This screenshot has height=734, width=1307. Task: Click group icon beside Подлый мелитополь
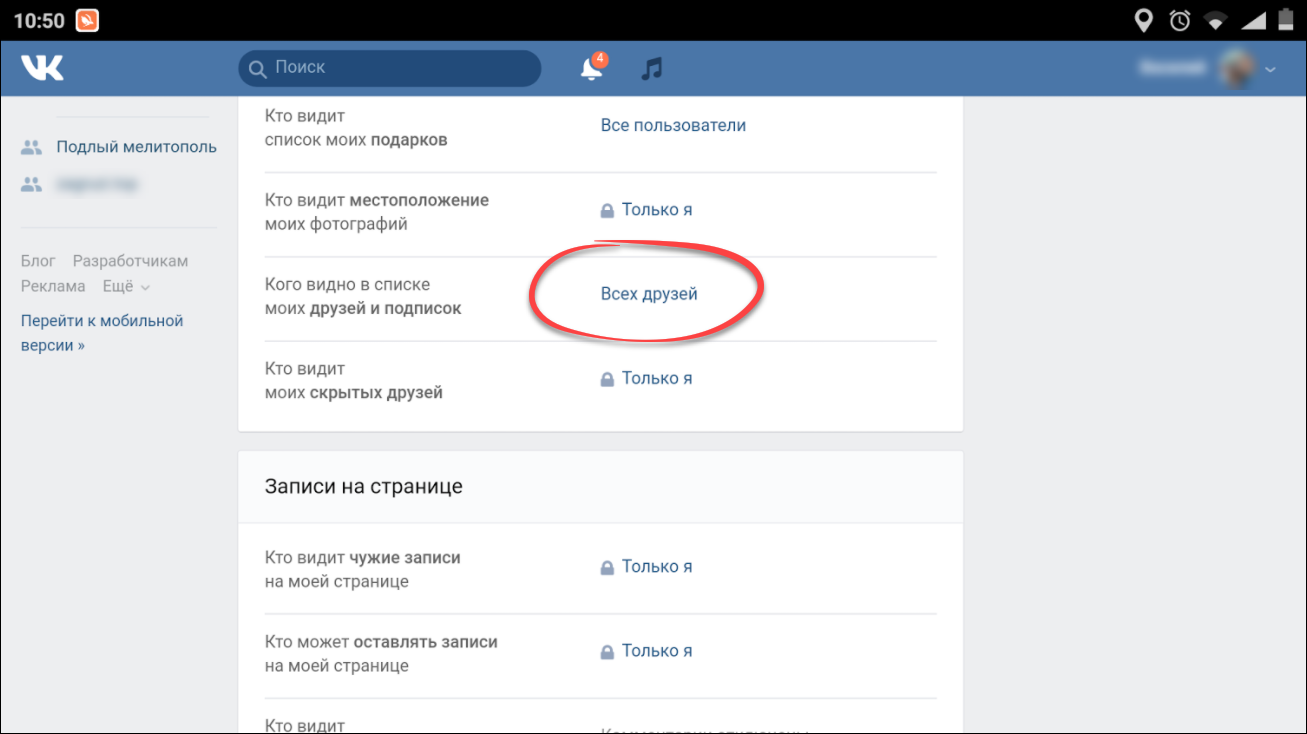coord(32,147)
